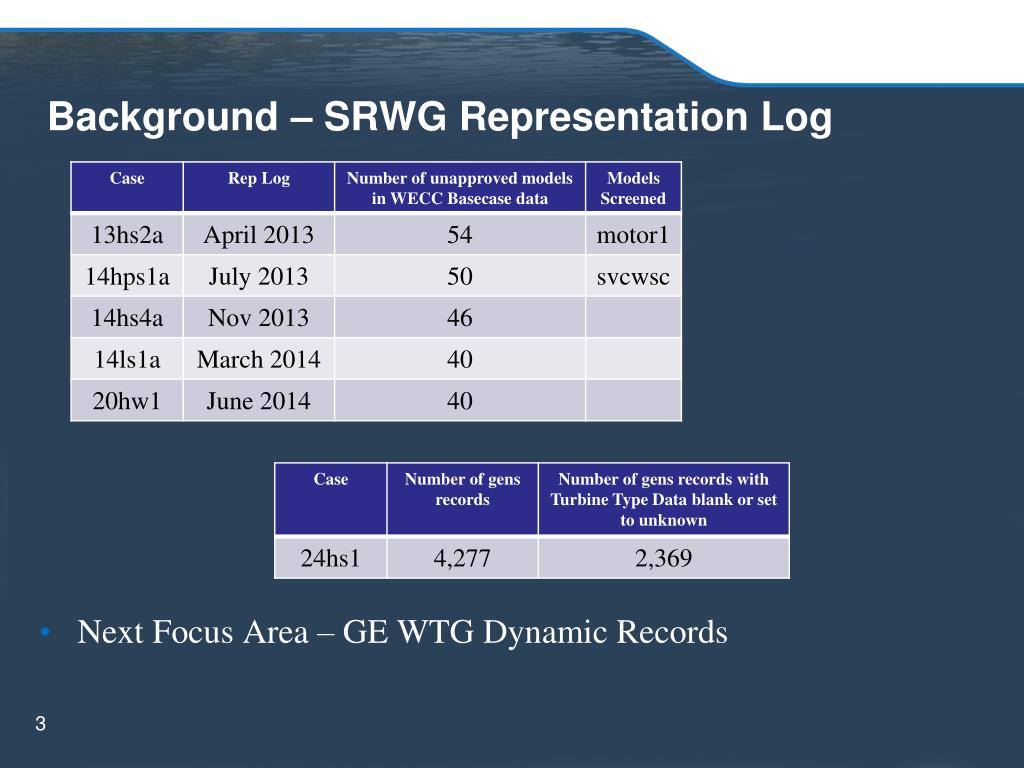Select cell '24hs1'
This screenshot has height=768, width=1024.
(x=330, y=558)
